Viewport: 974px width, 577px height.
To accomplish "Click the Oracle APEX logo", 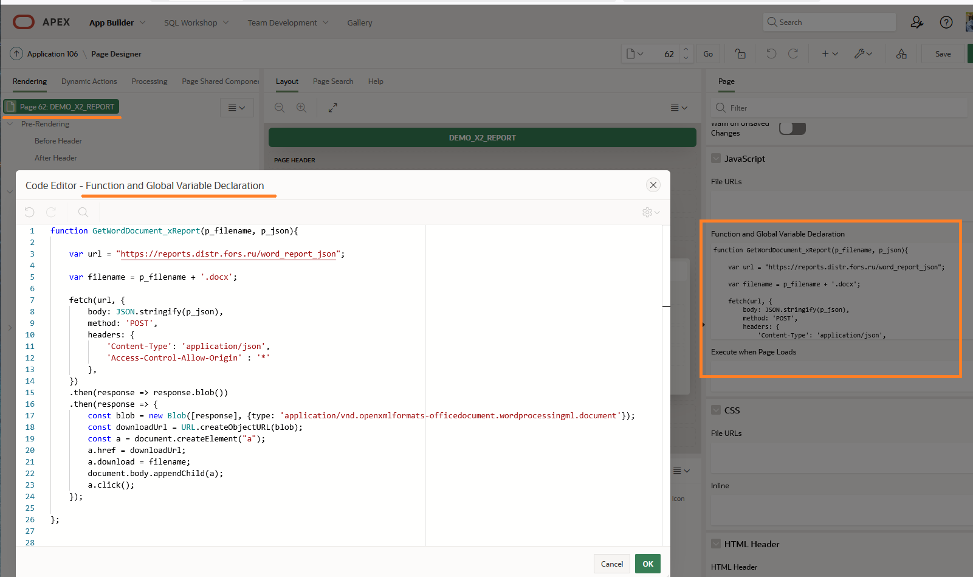I will (24, 22).
